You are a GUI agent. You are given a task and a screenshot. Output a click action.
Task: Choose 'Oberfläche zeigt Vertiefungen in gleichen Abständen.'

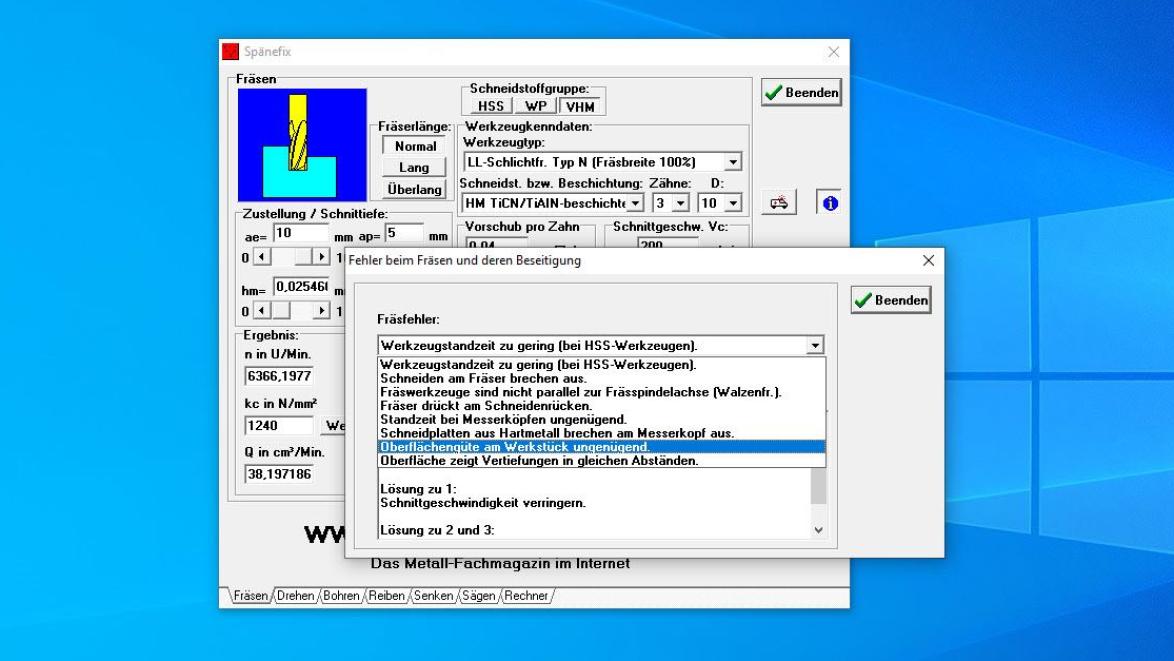[x=601, y=460]
